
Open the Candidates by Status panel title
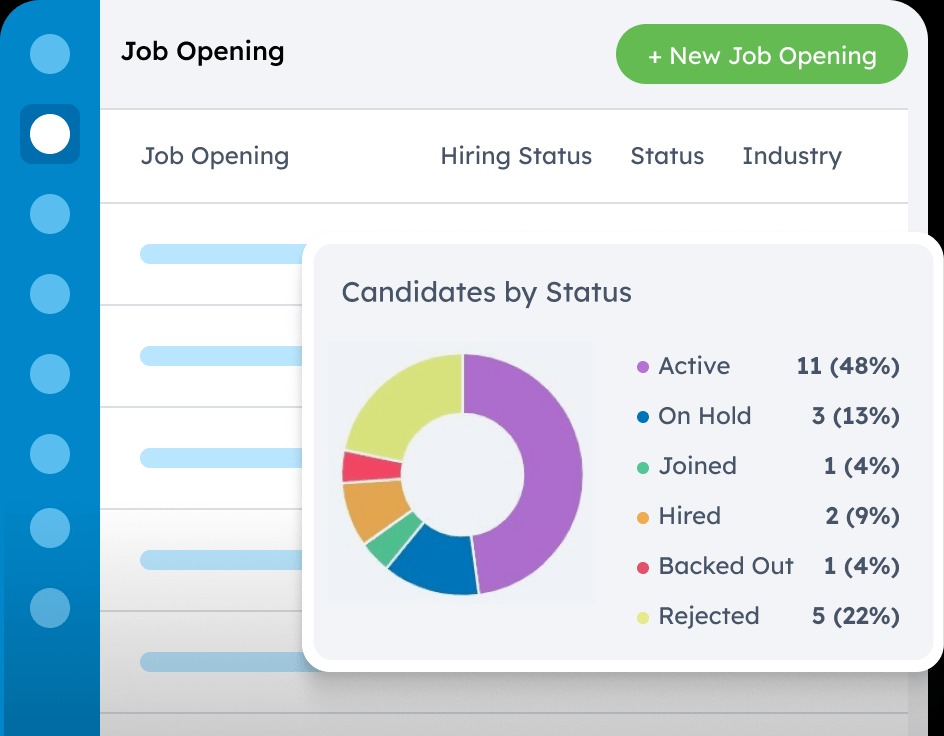487,292
